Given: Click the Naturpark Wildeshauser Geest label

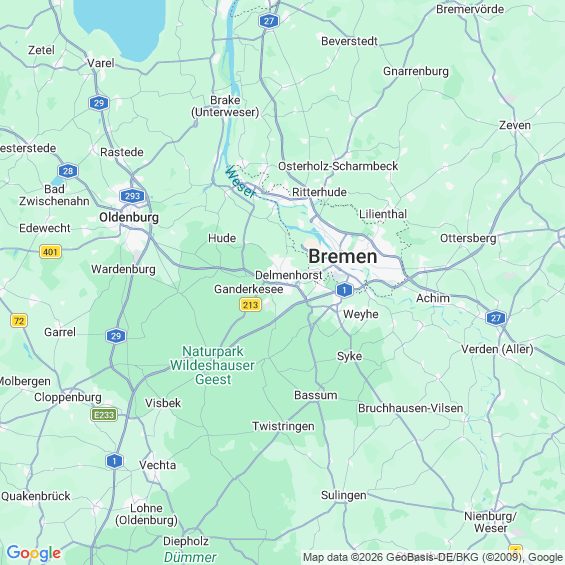Looking at the screenshot, I should click(213, 365).
